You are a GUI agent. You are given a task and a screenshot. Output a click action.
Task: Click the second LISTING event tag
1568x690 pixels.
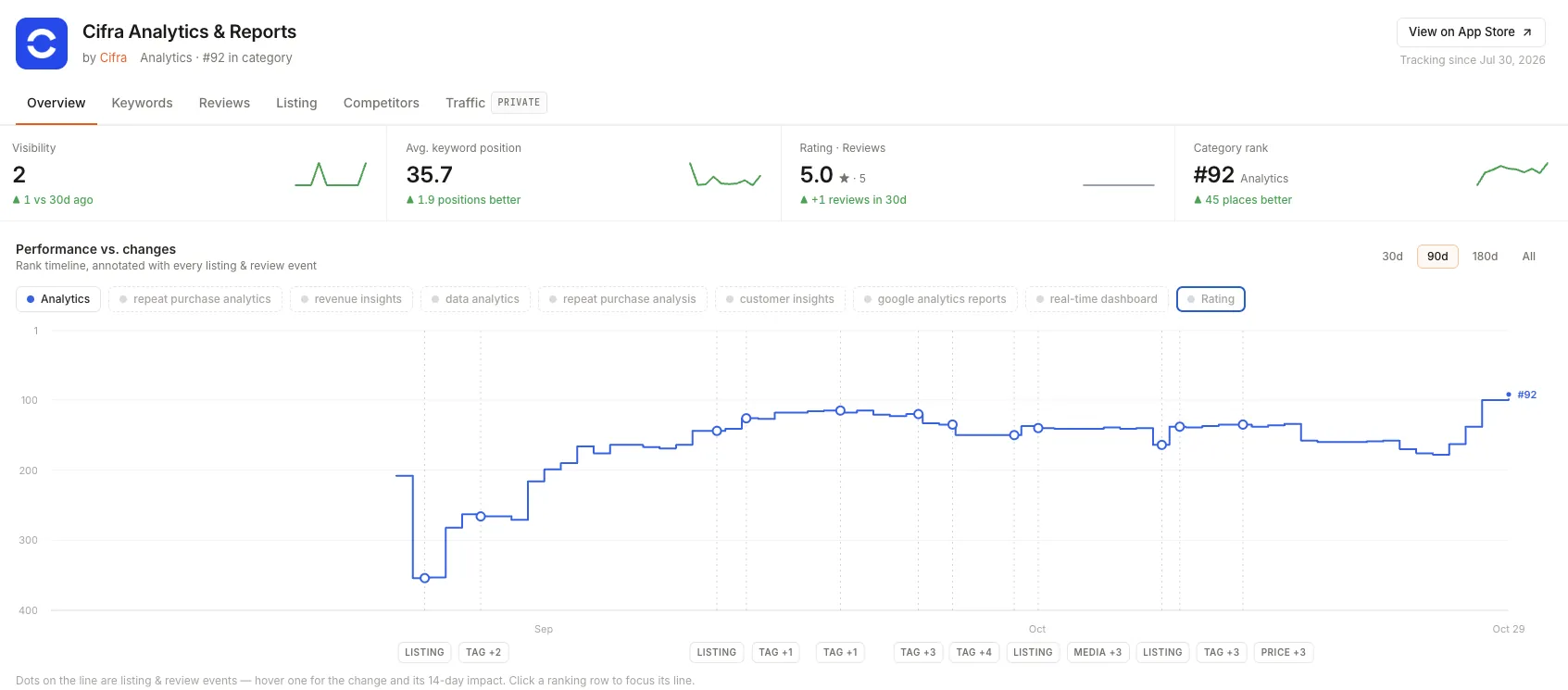717,652
